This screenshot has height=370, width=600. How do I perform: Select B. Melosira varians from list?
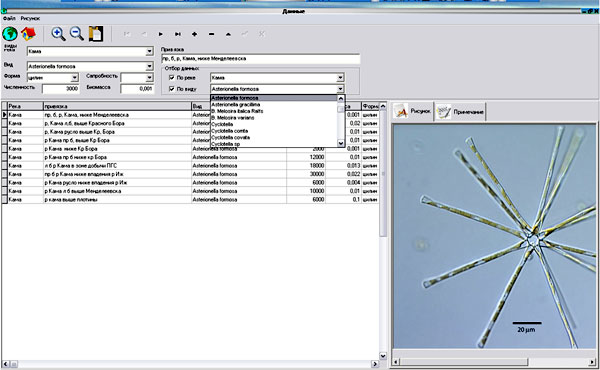point(233,117)
